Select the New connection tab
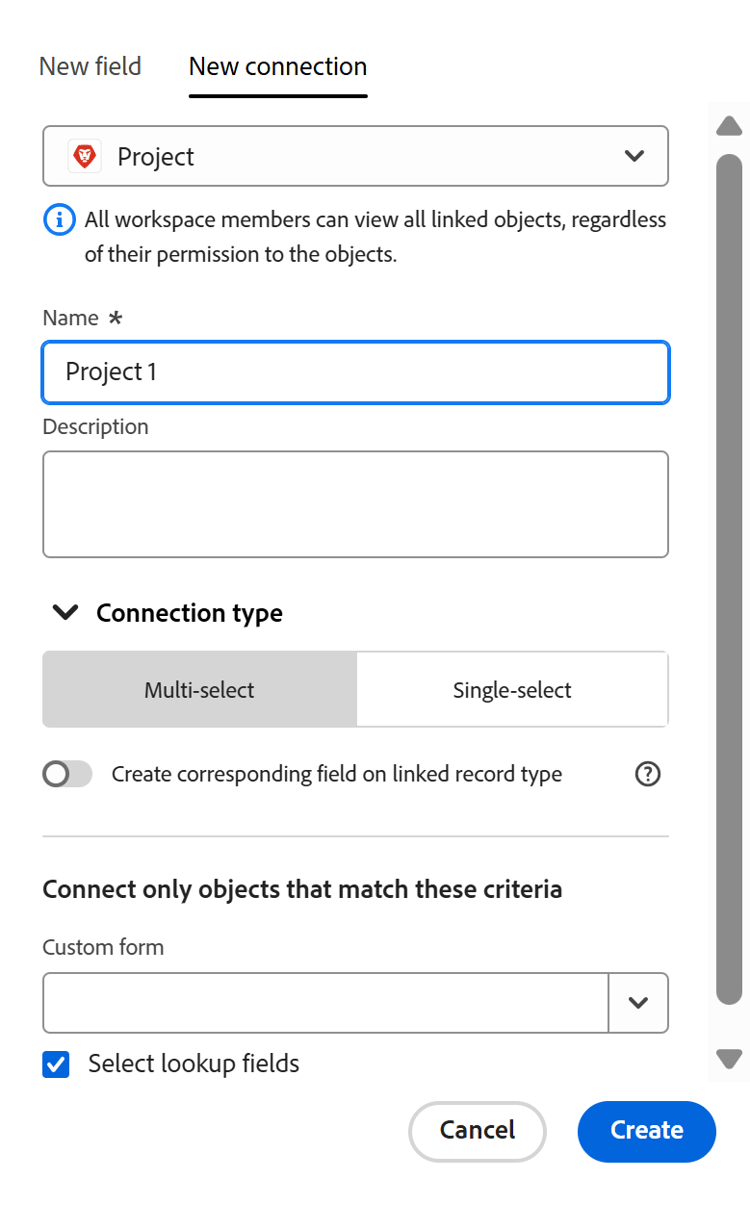The width and height of the screenshot is (750, 1205). coord(277,66)
